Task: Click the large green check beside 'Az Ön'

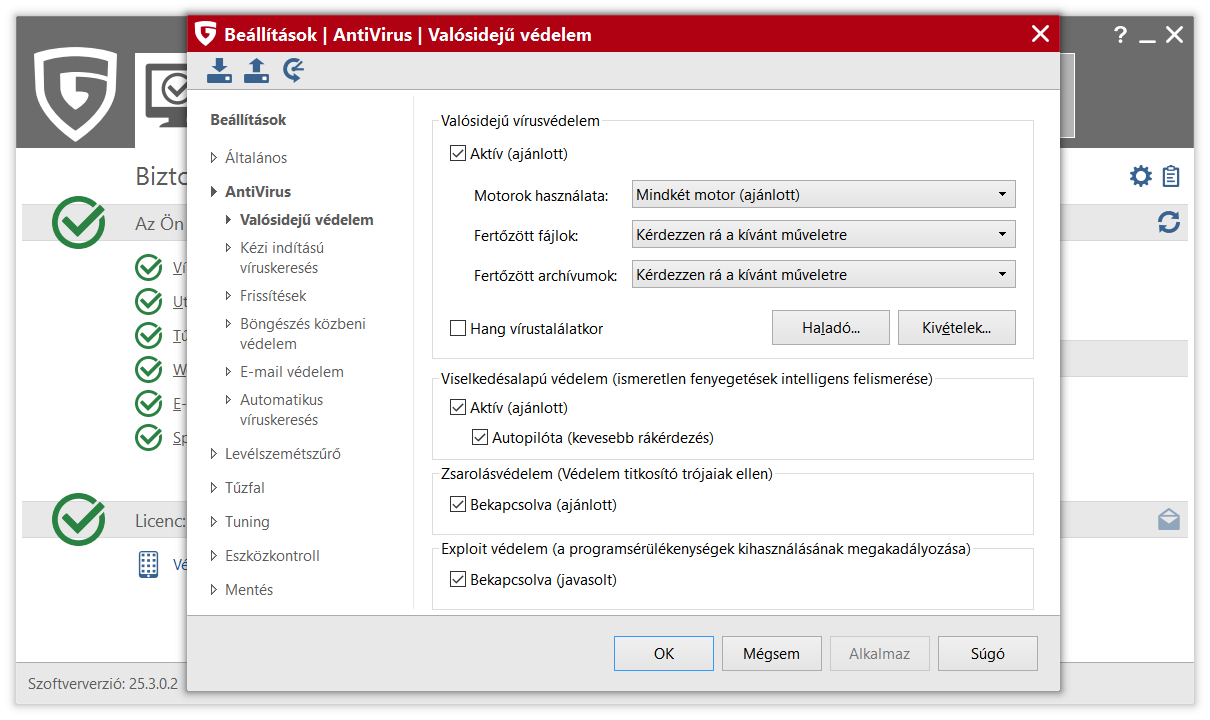Action: pos(79,222)
